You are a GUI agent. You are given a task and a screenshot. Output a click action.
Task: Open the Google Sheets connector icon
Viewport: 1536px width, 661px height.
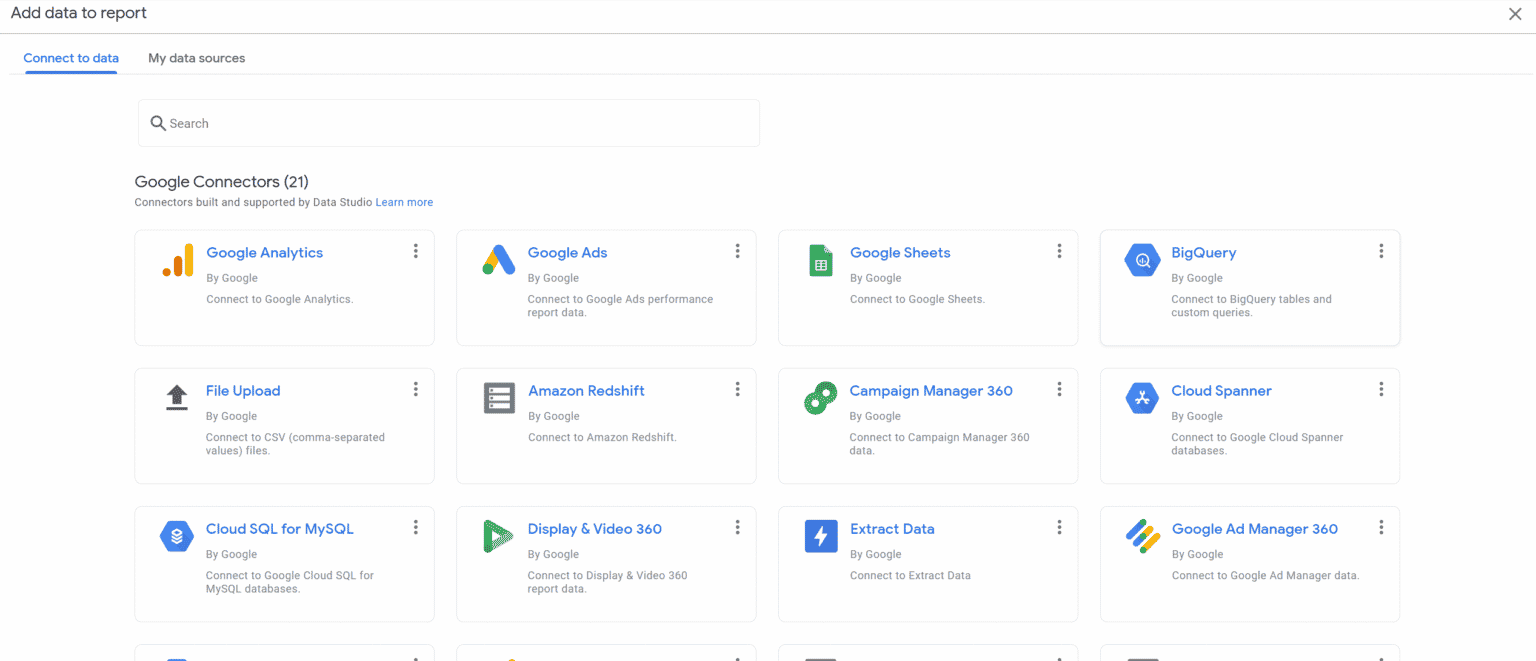(x=821, y=259)
